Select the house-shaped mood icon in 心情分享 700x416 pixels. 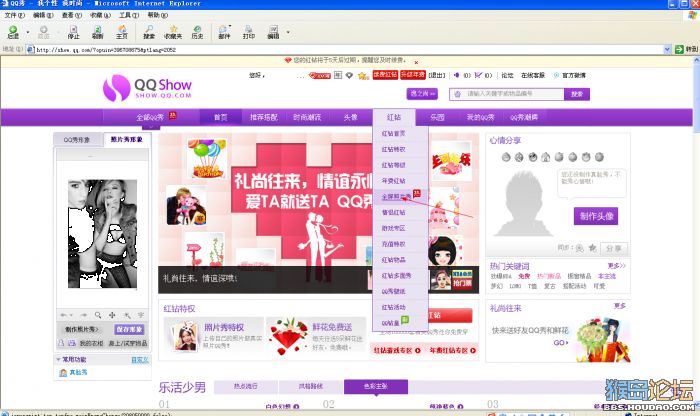pos(546,157)
